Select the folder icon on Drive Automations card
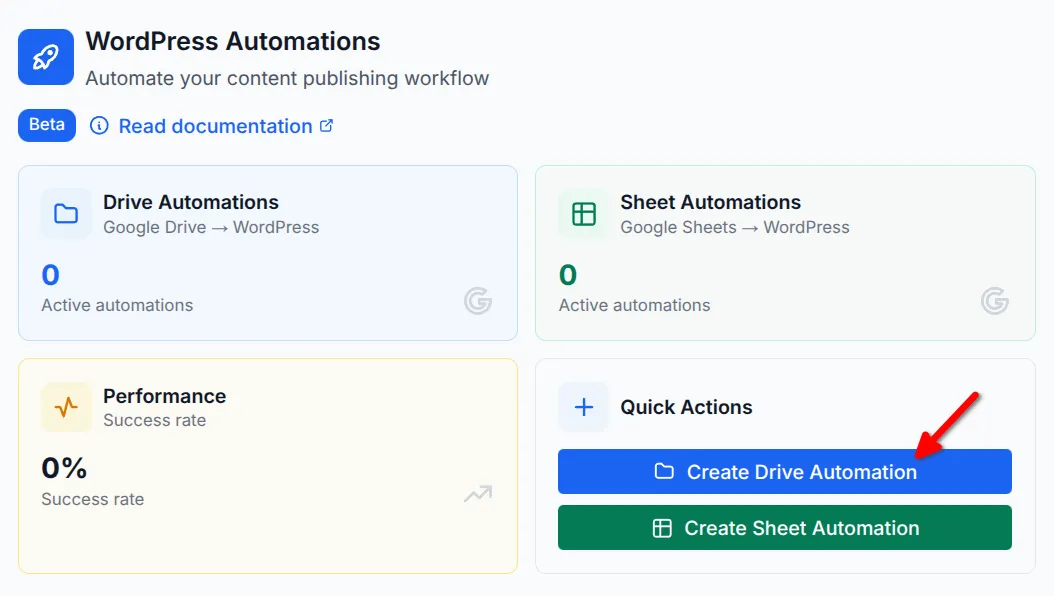The image size is (1054, 596). 65,213
